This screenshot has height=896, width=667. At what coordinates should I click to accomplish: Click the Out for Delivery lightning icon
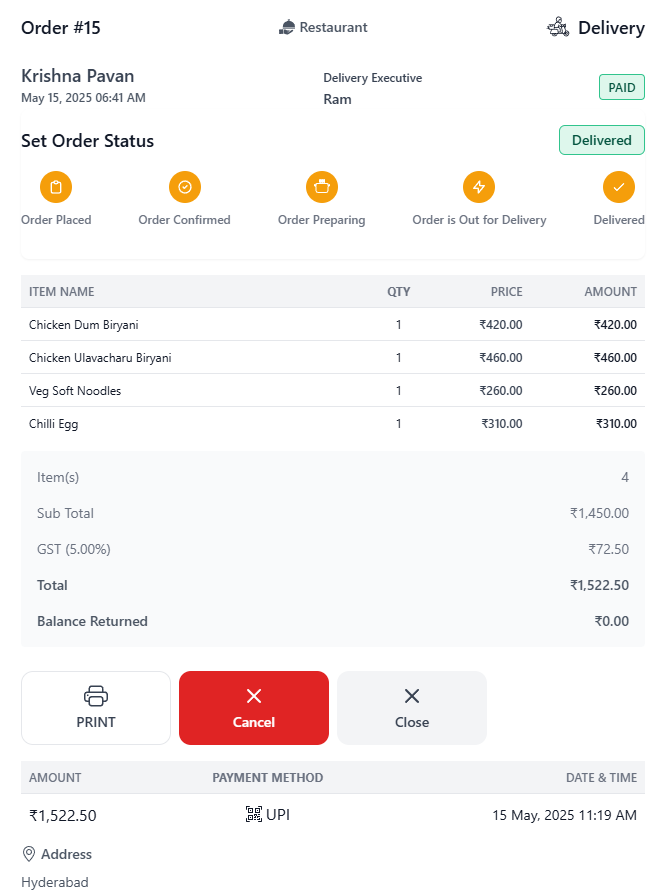(479, 187)
